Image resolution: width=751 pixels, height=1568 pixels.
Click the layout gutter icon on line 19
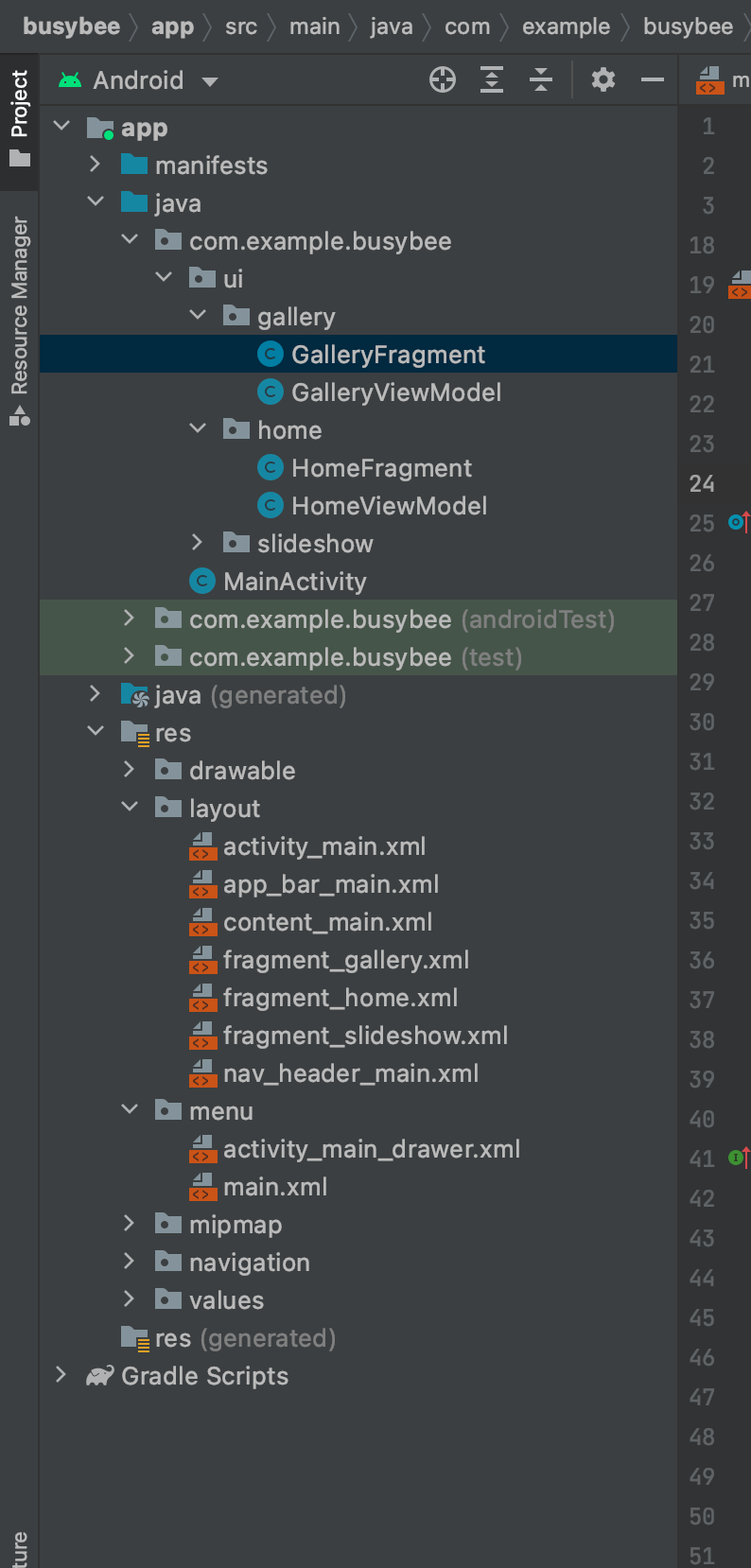click(740, 285)
